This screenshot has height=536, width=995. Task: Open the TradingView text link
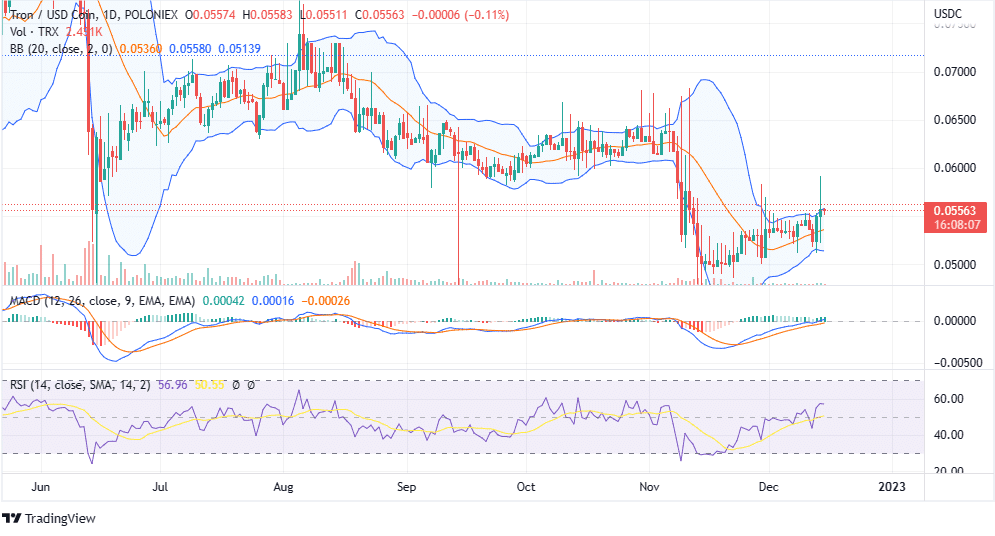(x=60, y=518)
